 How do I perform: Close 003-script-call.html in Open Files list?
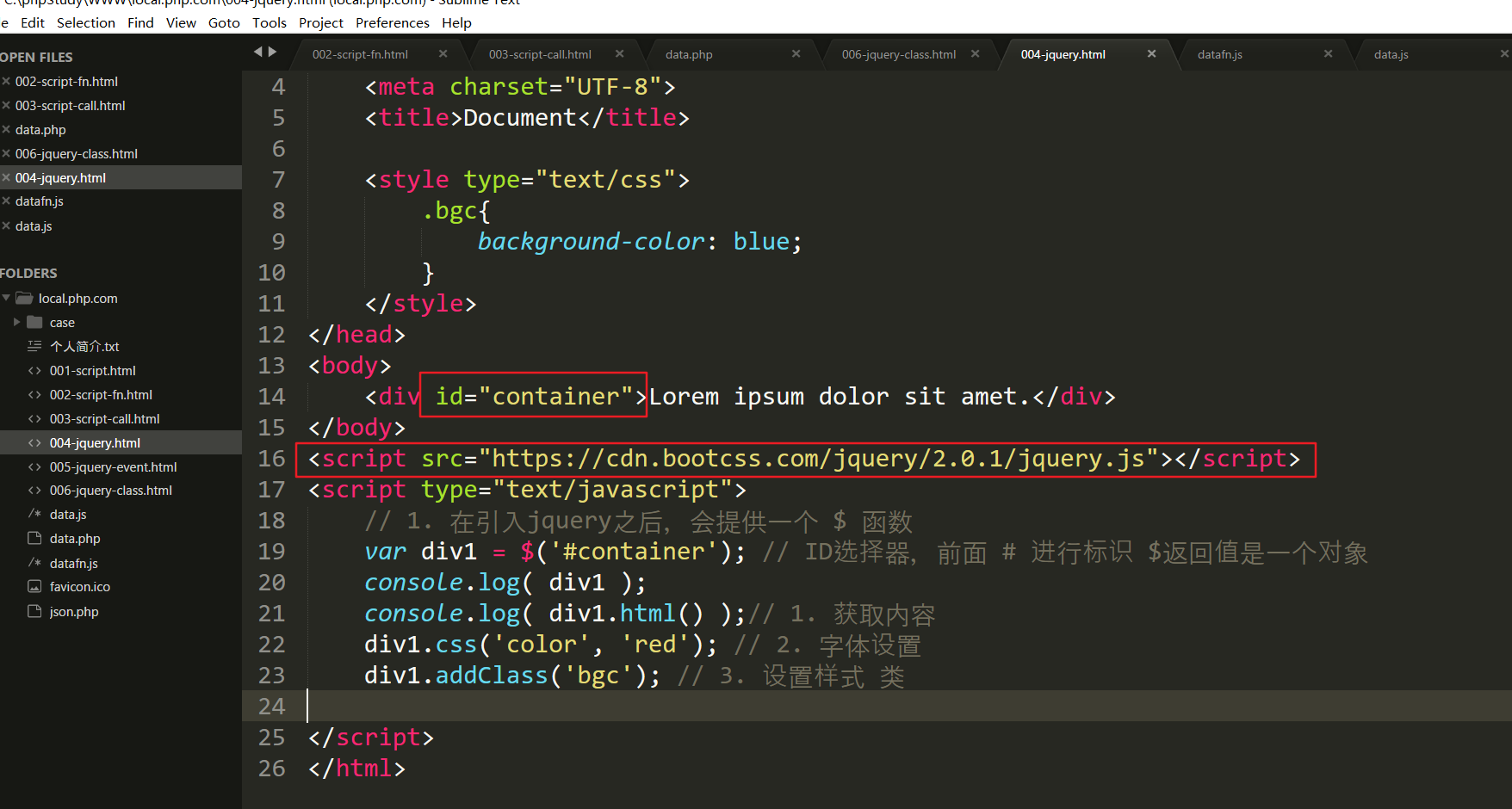[6, 106]
